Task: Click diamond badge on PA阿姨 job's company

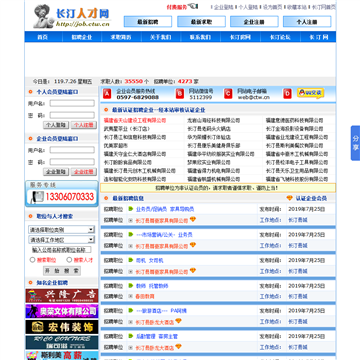Action: pyautogui.click(x=178, y=321)
